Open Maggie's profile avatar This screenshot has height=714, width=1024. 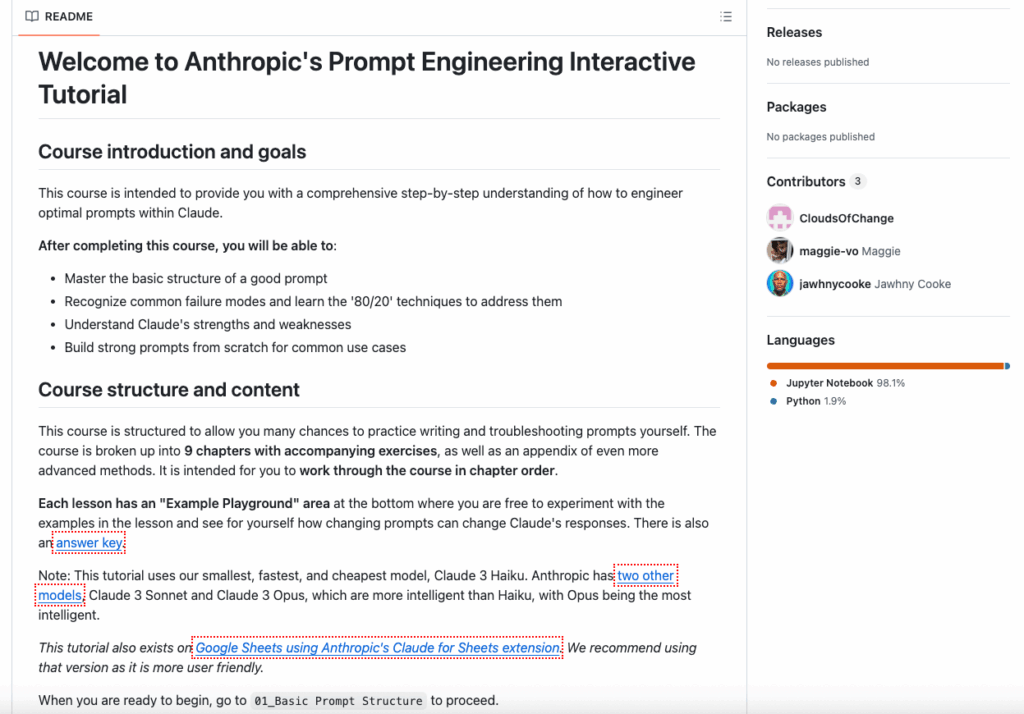click(x=779, y=250)
